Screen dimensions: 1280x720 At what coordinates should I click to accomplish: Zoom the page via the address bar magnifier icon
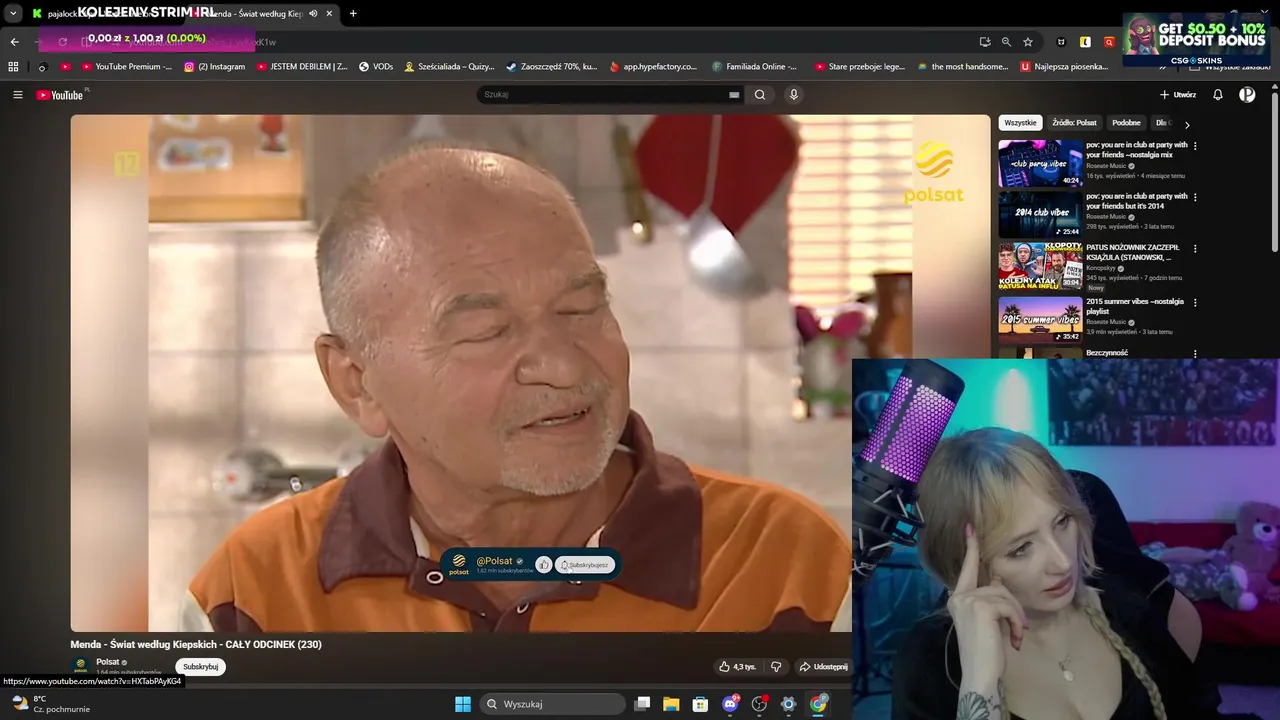click(x=1006, y=42)
